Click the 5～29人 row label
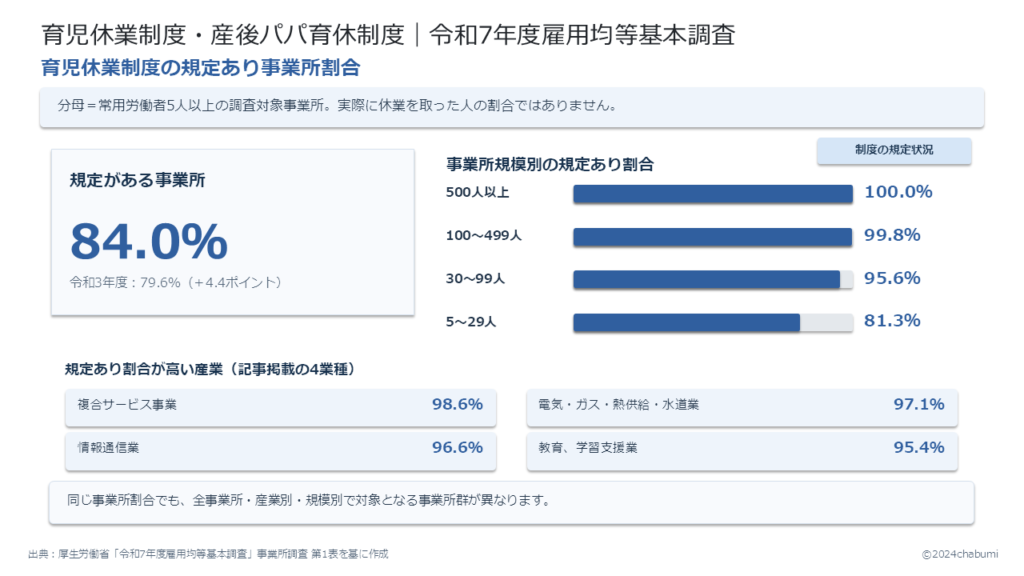Viewport: 1024px width, 576px height. pos(471,322)
